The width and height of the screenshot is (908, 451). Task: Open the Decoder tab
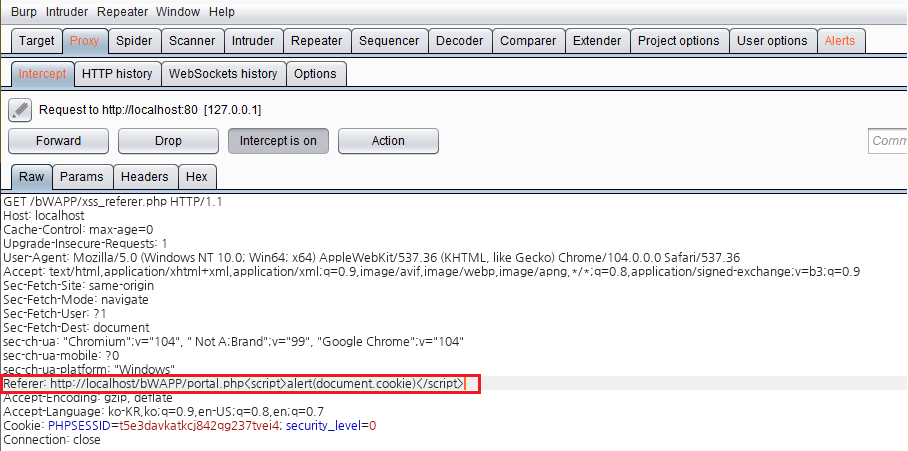click(x=459, y=41)
